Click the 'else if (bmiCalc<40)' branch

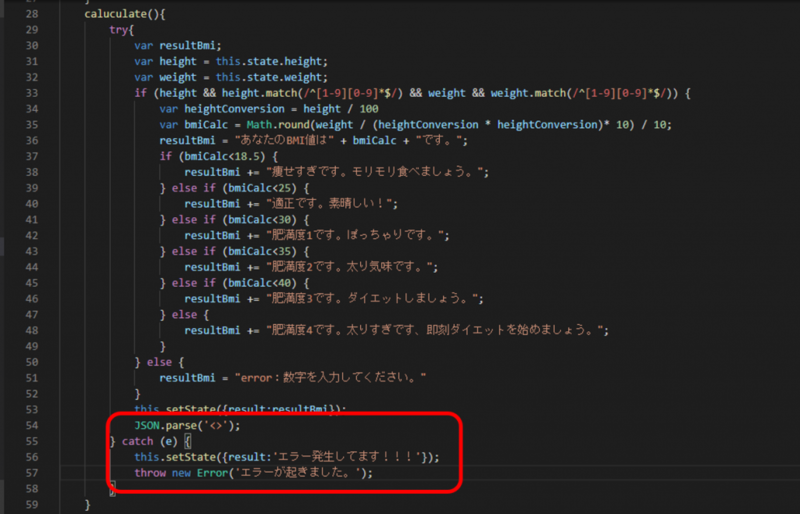(240, 283)
